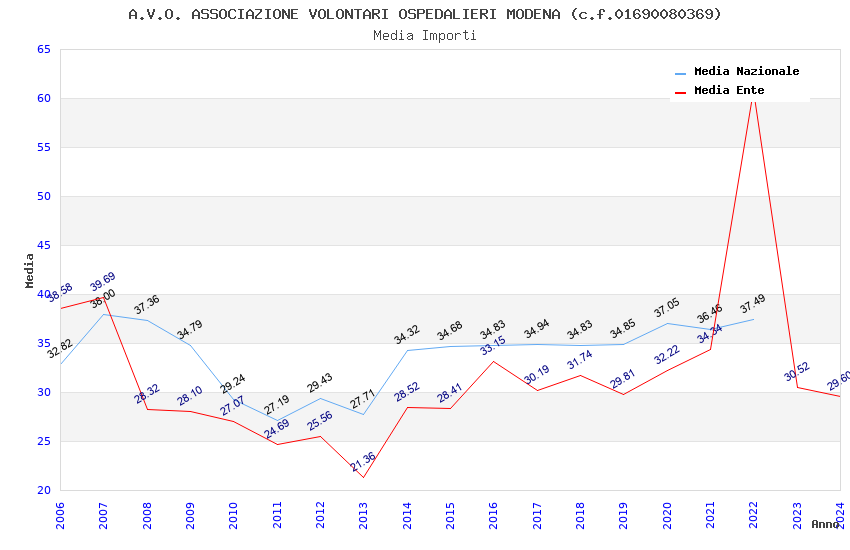Click the Media Importi subtitle
This screenshot has width=850, height=550.
tap(424, 36)
